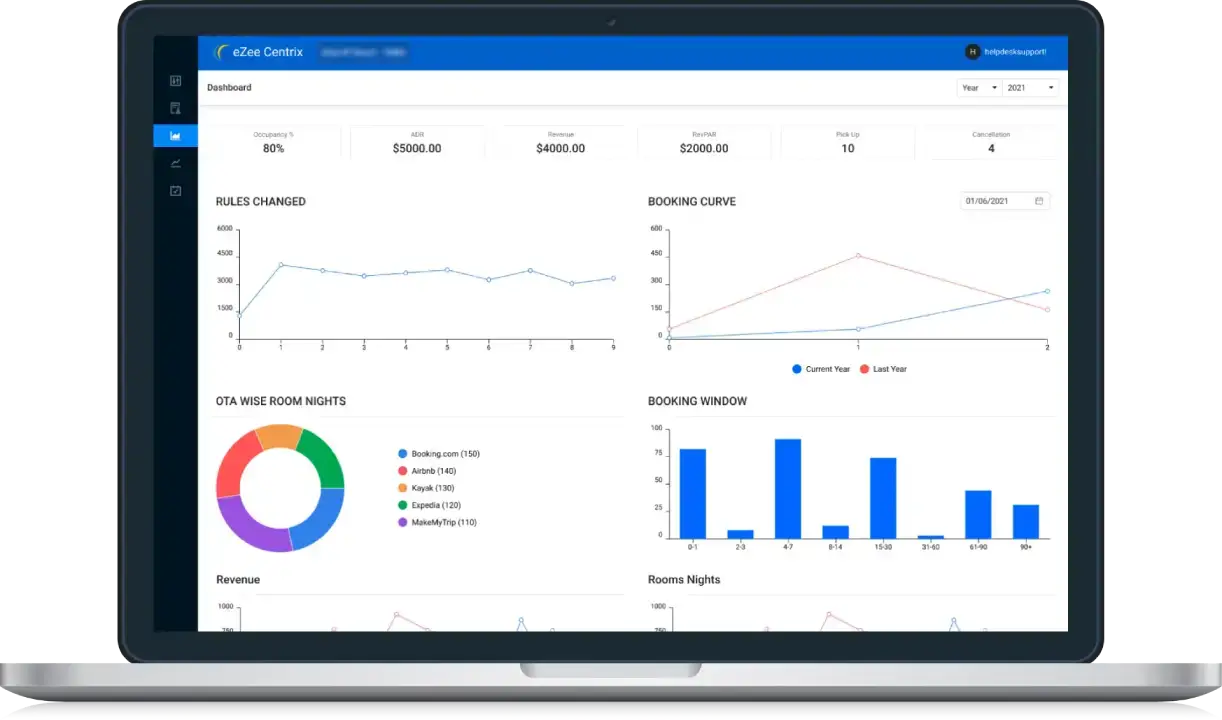Click the Dashboard page title

[229, 88]
